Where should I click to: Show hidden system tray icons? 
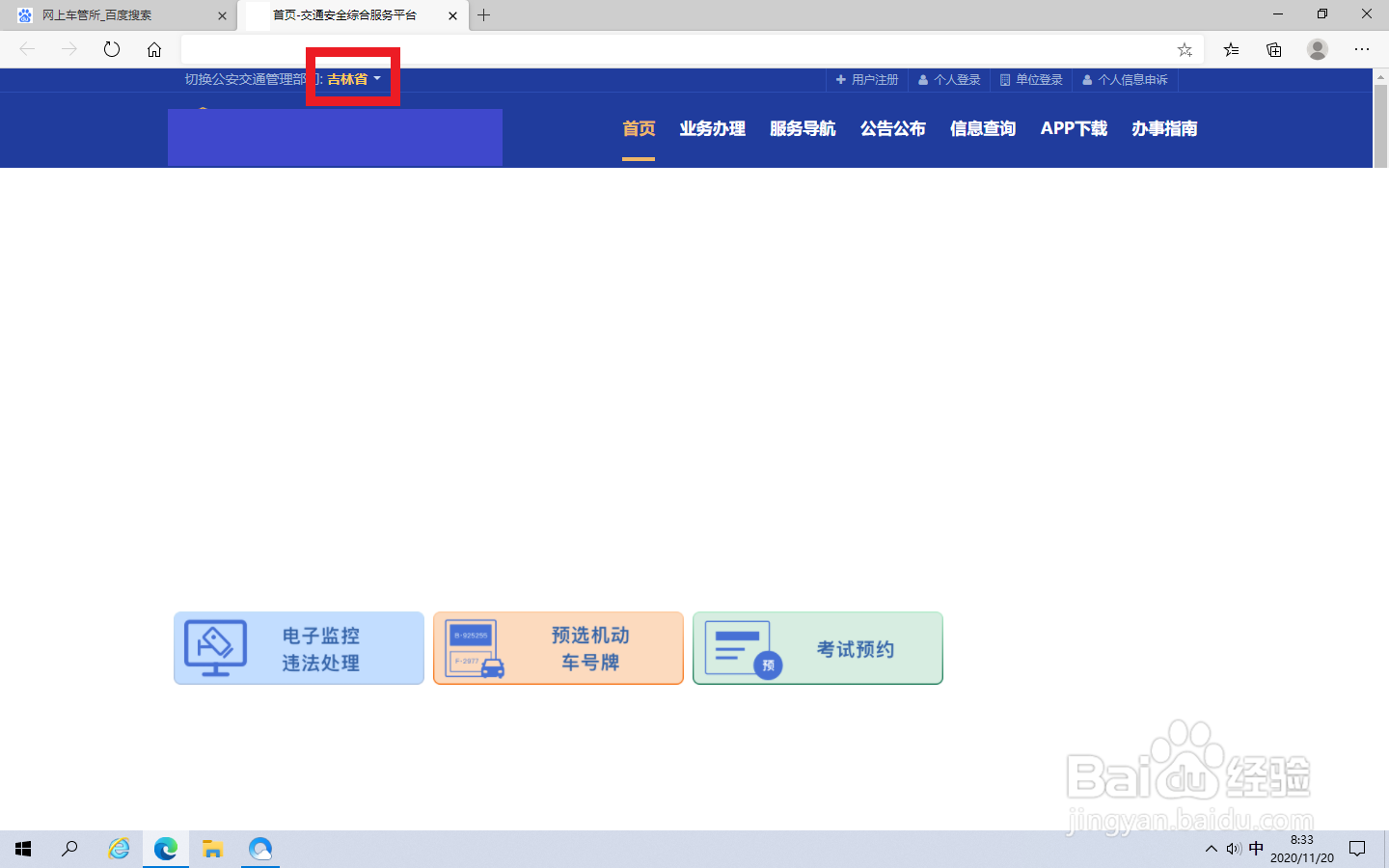pos(1212,849)
